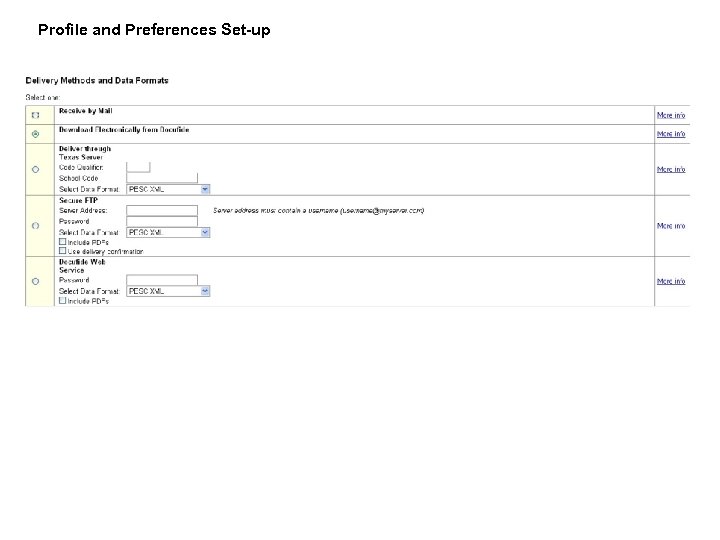This screenshot has height=540, width=720.
Task: Click the Web Service Password field
Action: [161, 280]
